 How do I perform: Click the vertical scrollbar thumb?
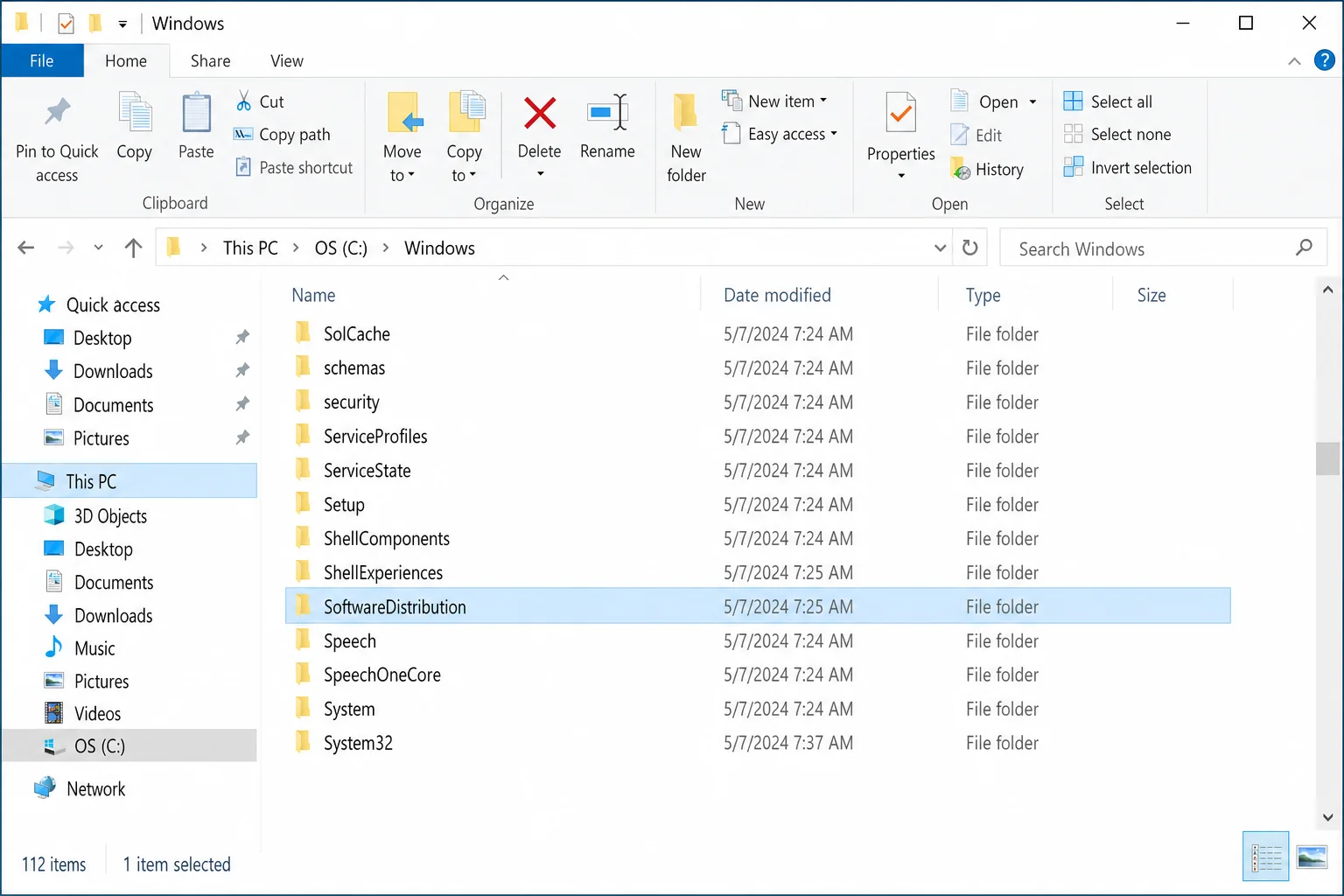point(1327,458)
